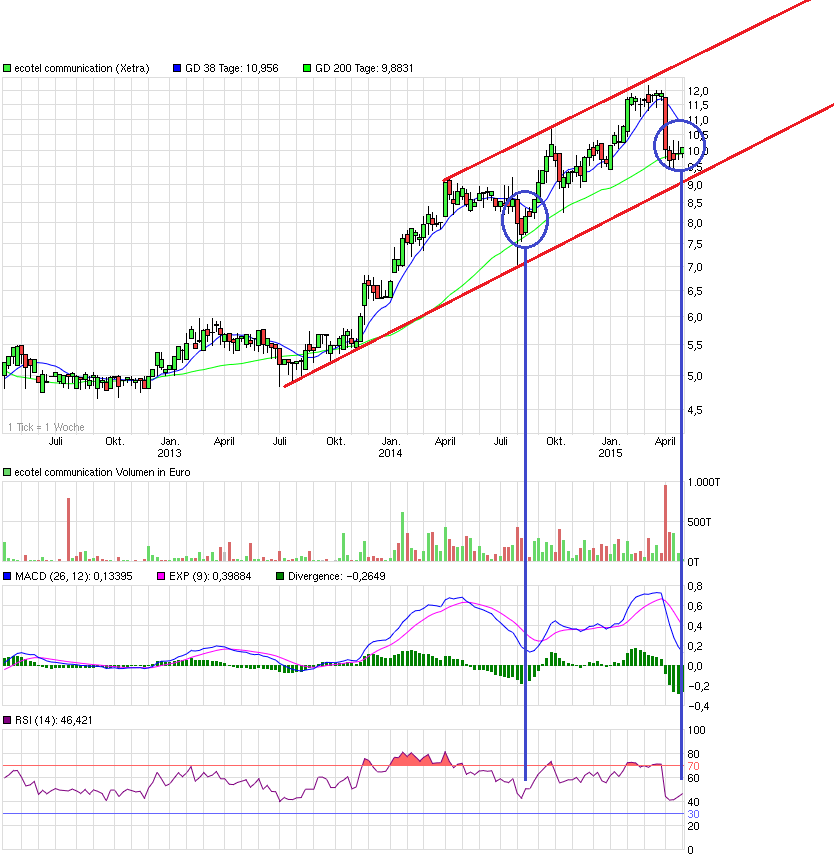Click the red '70' RSI threshold label
Image resolution: width=834 pixels, height=858 pixels.
click(693, 766)
